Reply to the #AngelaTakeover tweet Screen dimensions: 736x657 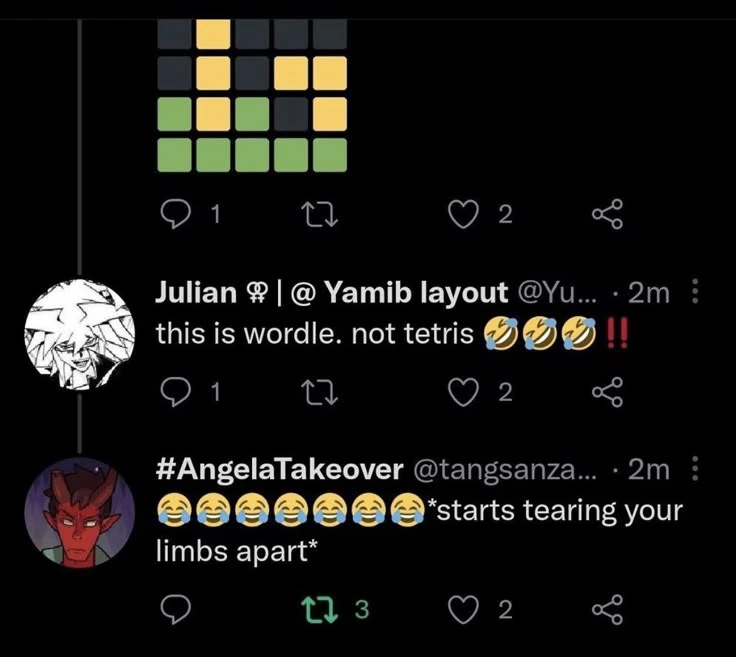coord(176,609)
